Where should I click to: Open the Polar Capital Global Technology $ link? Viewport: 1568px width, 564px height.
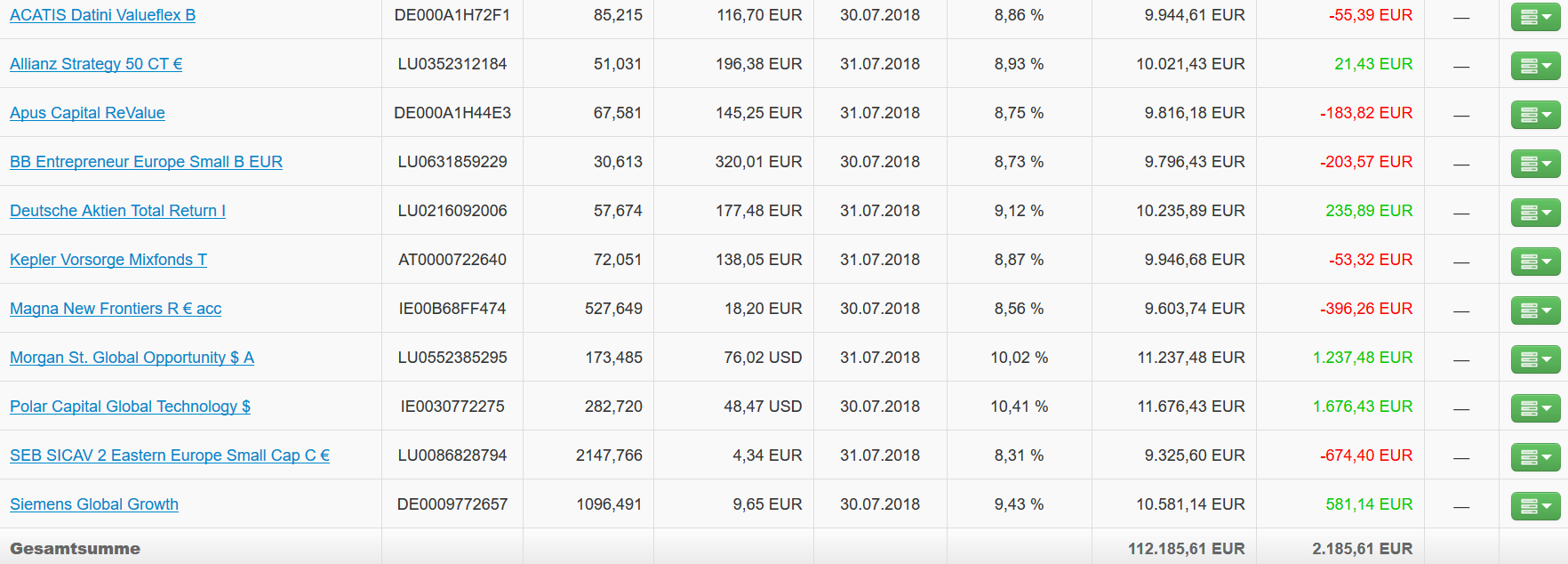point(130,407)
